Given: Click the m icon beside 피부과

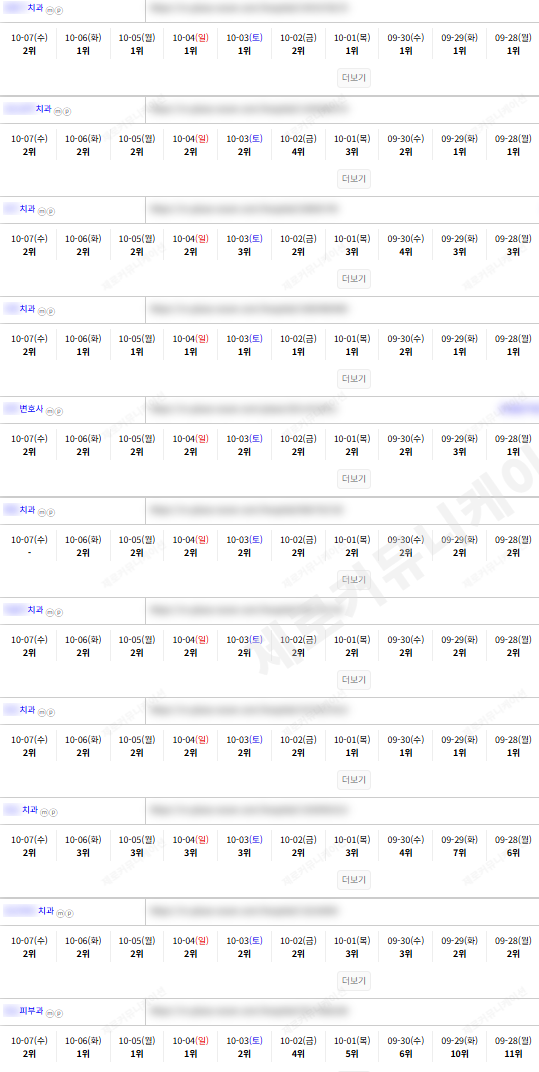Looking at the screenshot, I should coord(51,1013).
